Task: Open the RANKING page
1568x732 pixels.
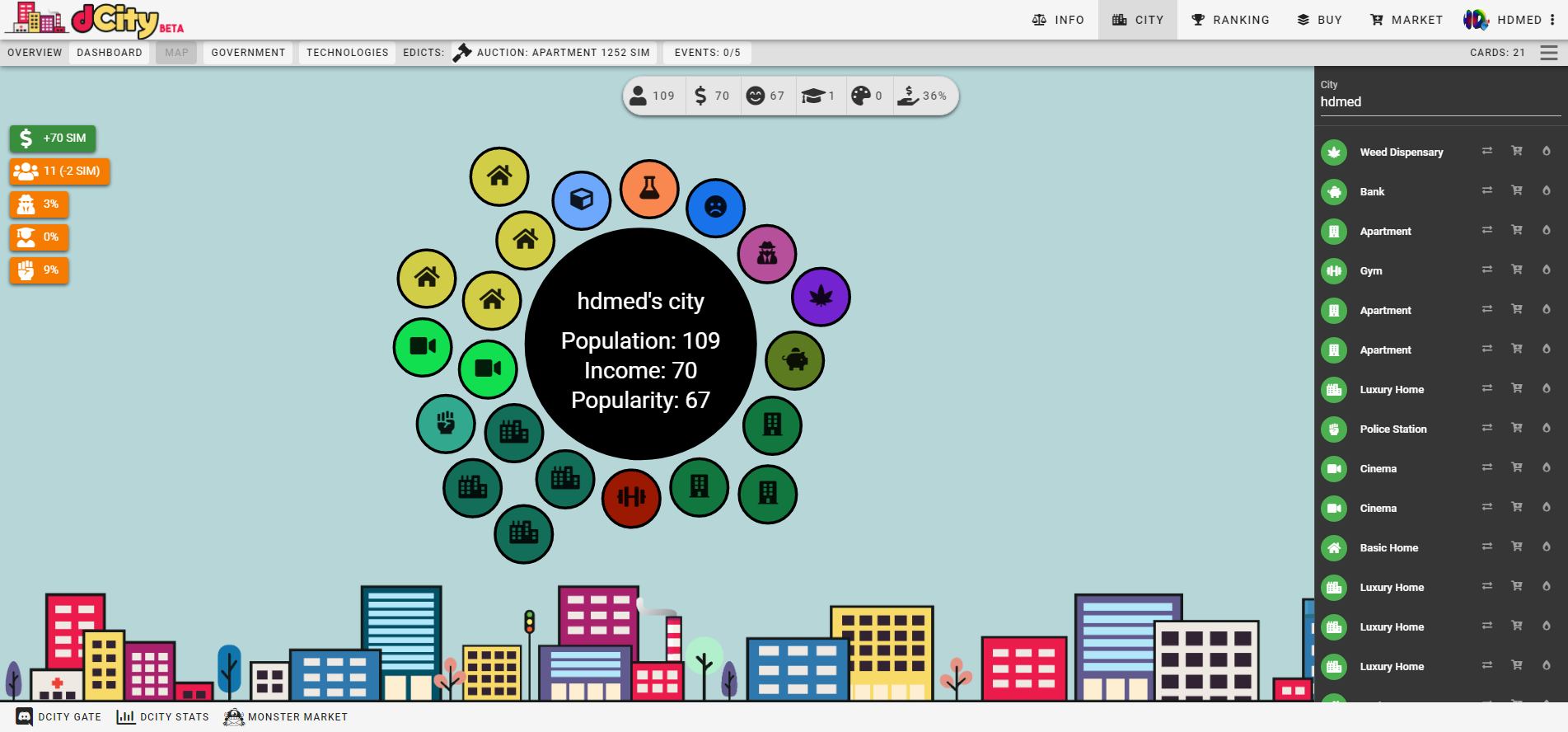Action: pyautogui.click(x=1230, y=20)
